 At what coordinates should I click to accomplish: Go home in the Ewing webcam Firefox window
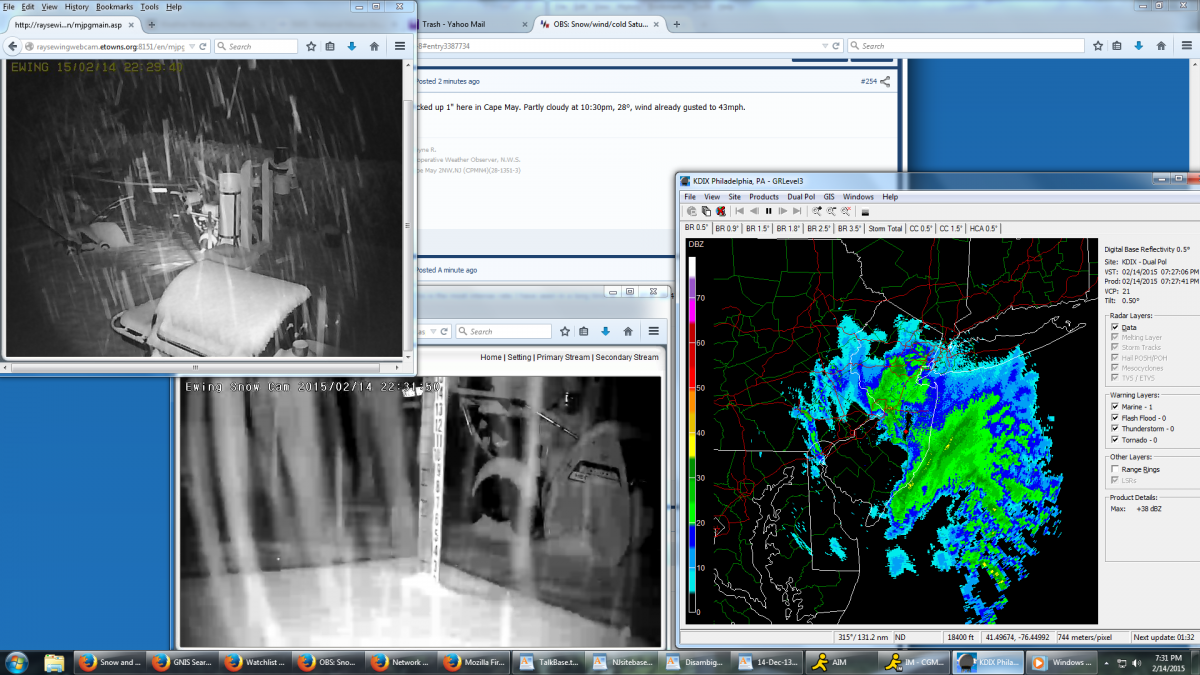374,46
